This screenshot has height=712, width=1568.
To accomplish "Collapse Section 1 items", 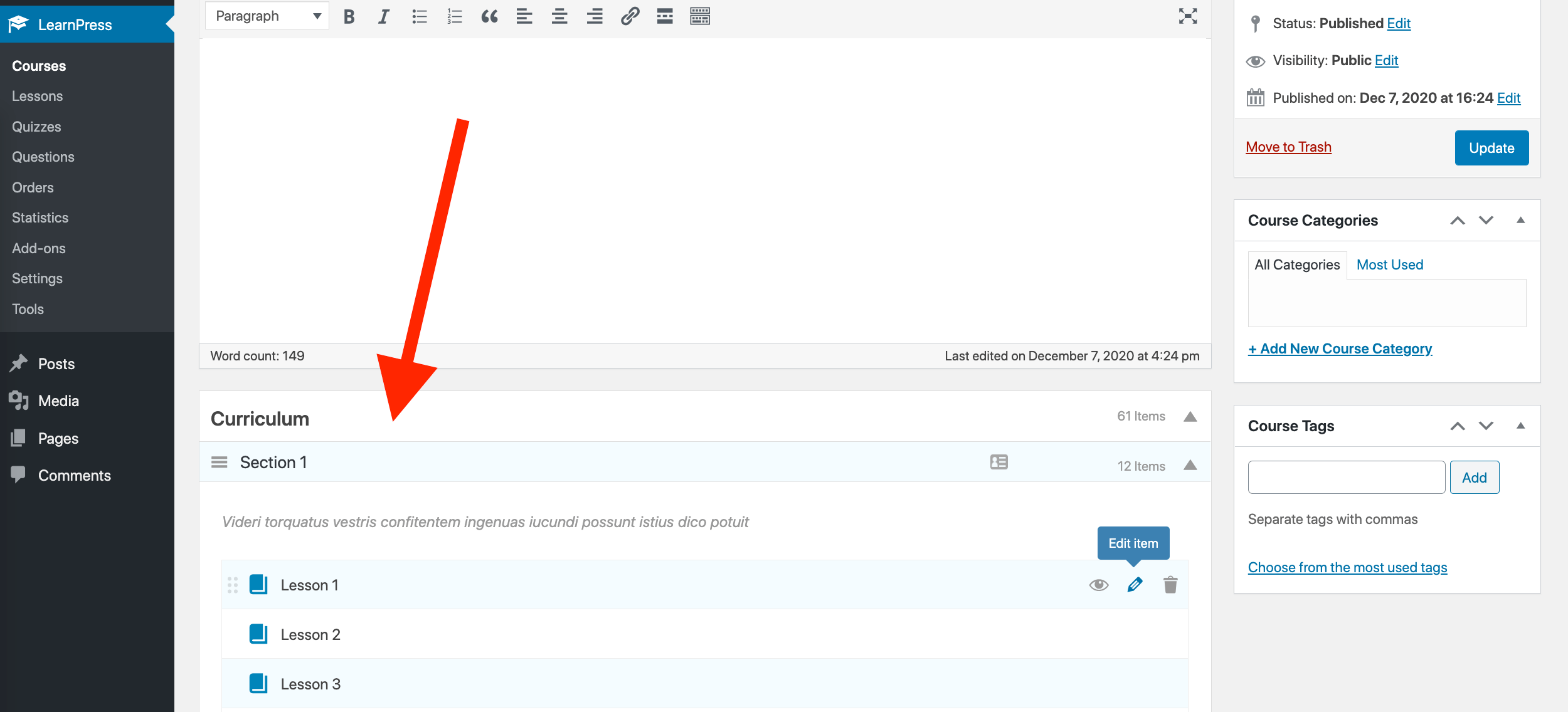I will (1190, 465).
